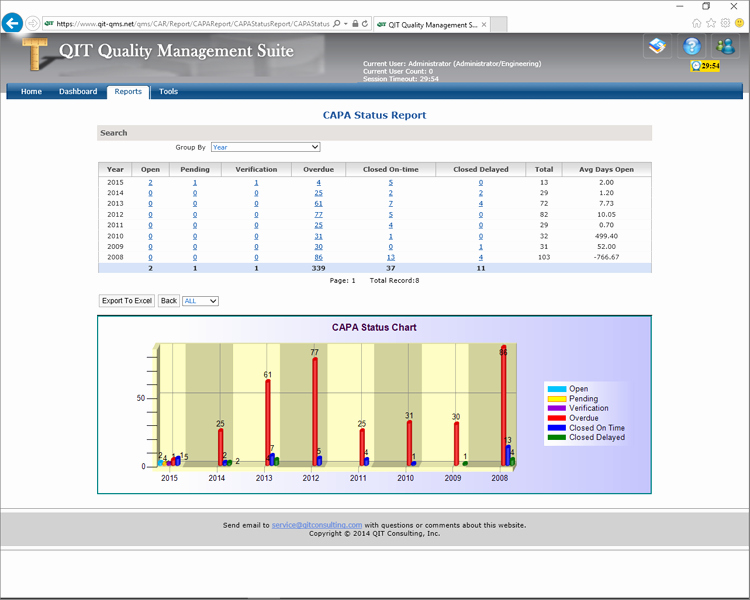Click the -766.67 average days value
This screenshot has height=600, width=750.
point(606,257)
